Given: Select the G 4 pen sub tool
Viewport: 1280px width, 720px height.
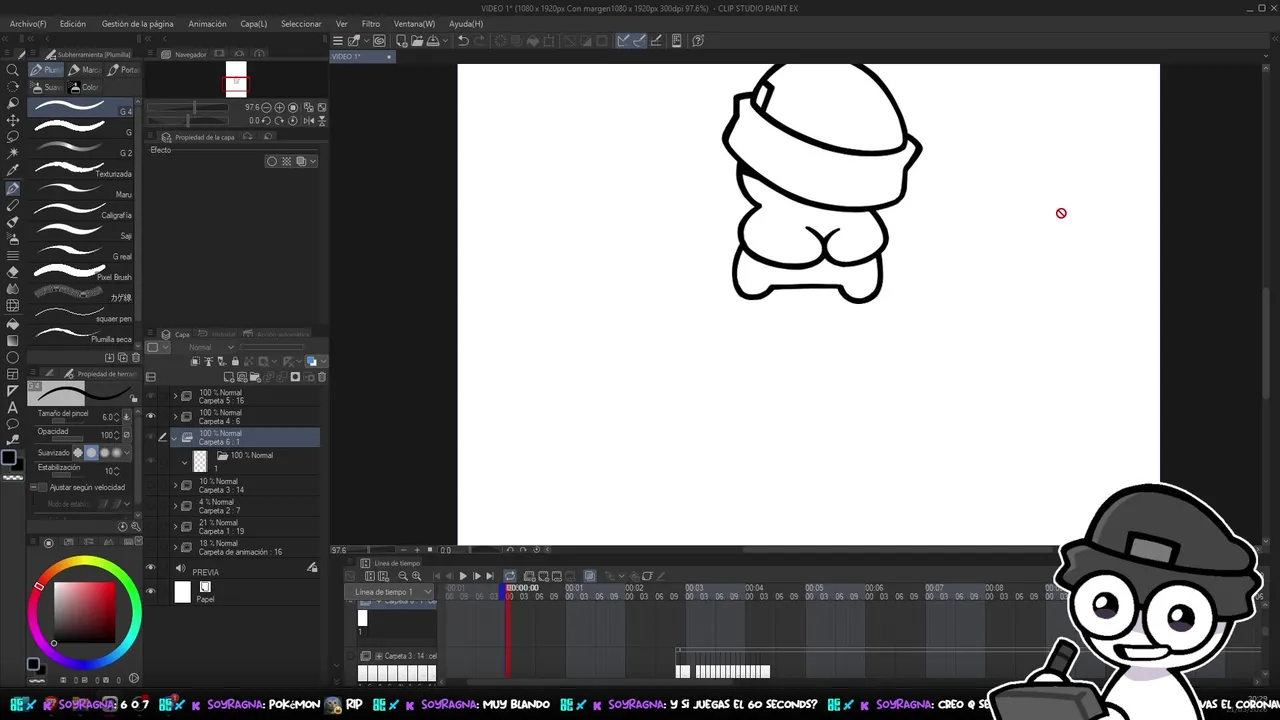Looking at the screenshot, I should pyautogui.click(x=81, y=108).
